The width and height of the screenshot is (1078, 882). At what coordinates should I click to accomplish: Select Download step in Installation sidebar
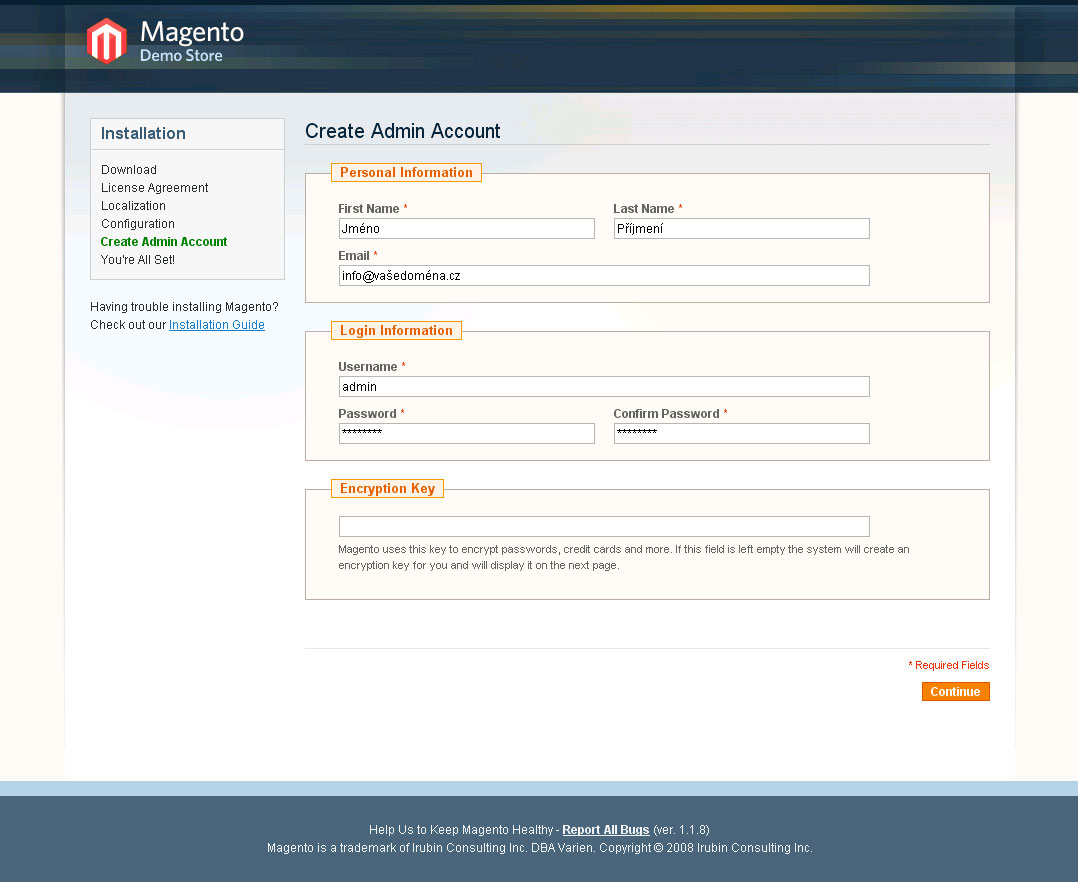pyautogui.click(x=129, y=170)
